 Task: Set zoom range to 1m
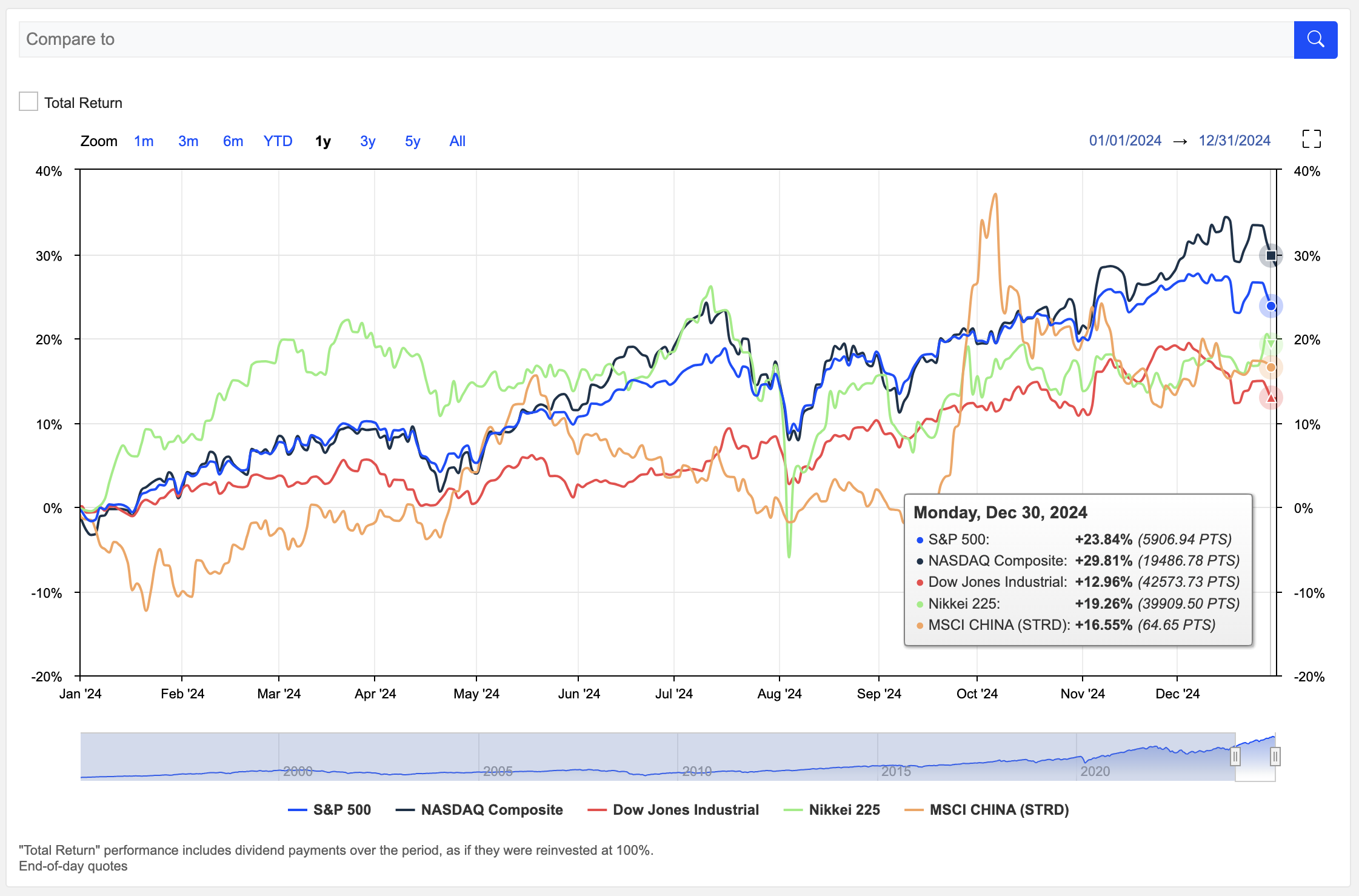(144, 141)
